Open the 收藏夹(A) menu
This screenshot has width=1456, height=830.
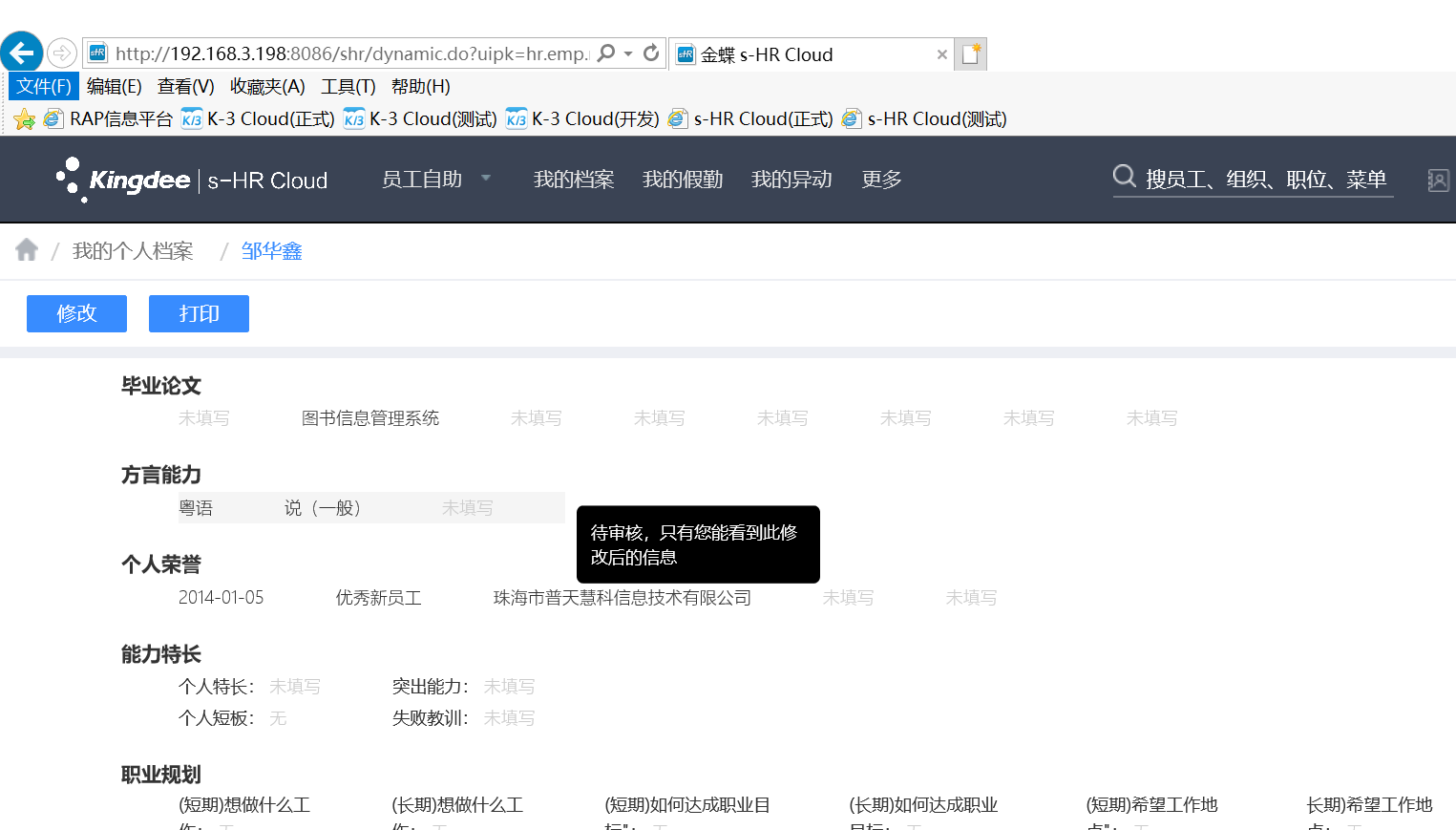click(267, 86)
